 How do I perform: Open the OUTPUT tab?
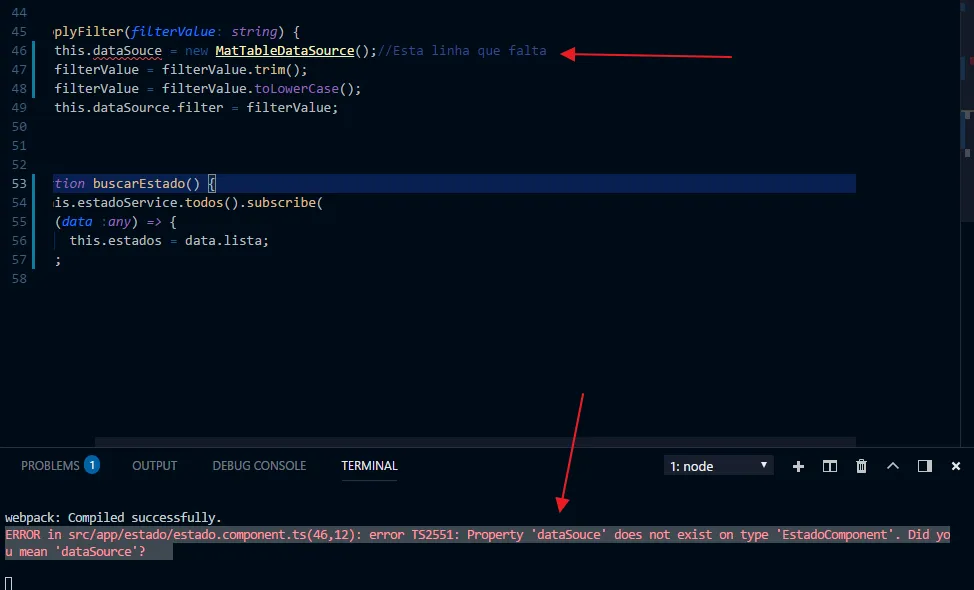pyautogui.click(x=154, y=466)
